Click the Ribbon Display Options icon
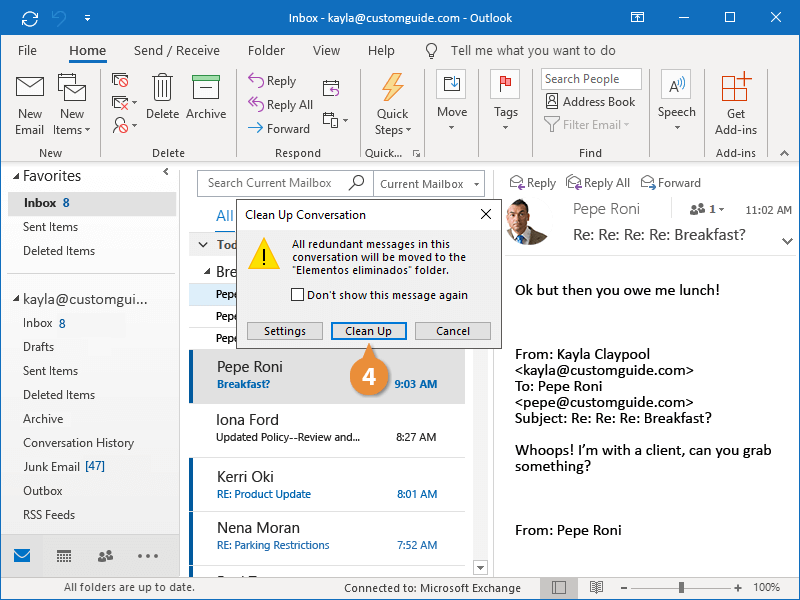This screenshot has width=800, height=600. coord(637,18)
